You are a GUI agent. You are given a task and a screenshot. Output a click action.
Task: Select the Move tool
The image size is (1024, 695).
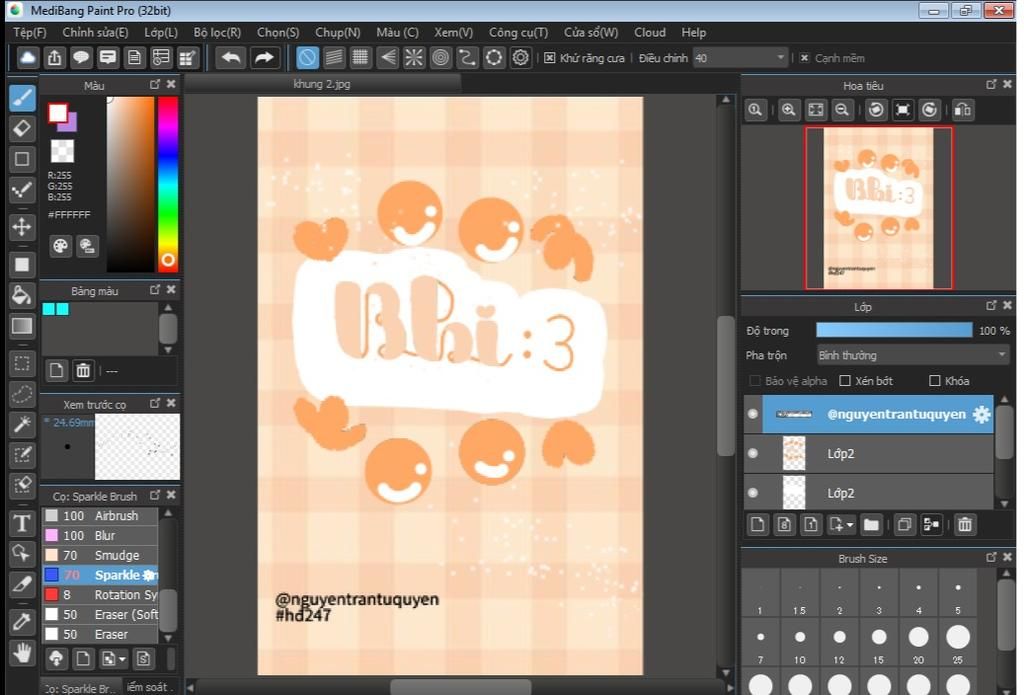[22, 227]
